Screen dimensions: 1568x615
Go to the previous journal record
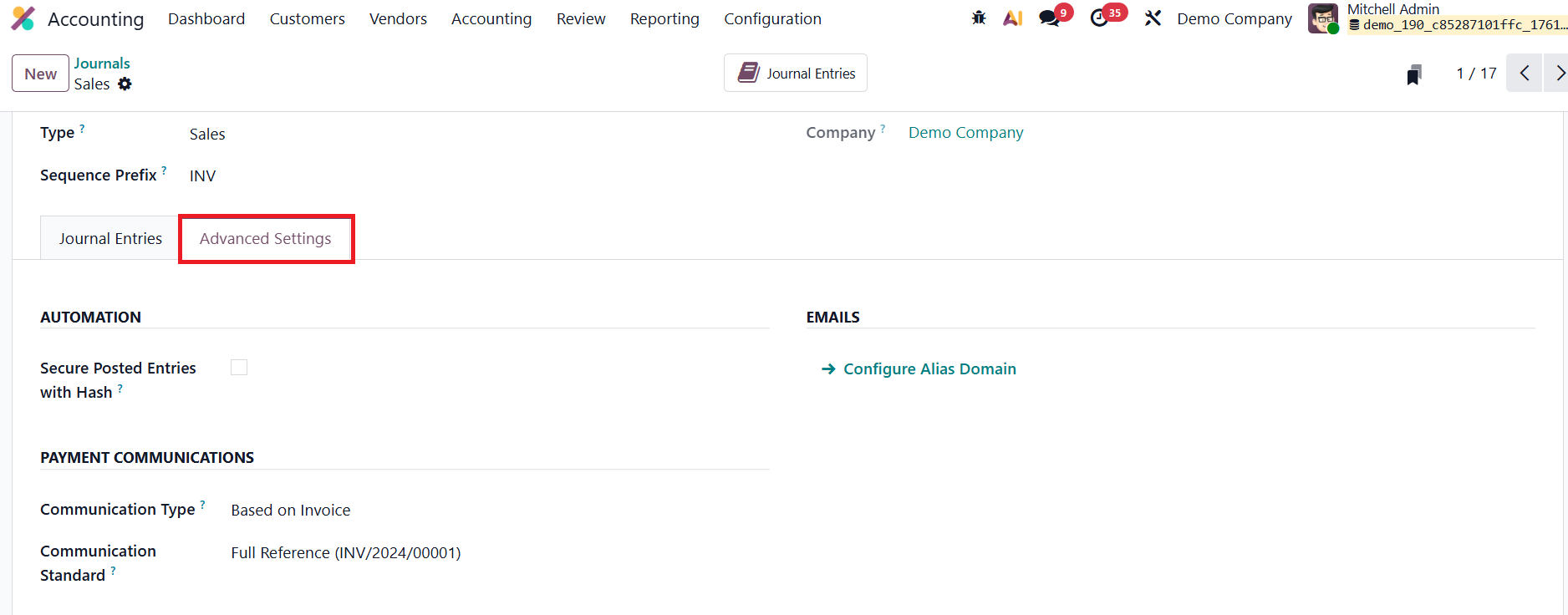(x=1525, y=74)
